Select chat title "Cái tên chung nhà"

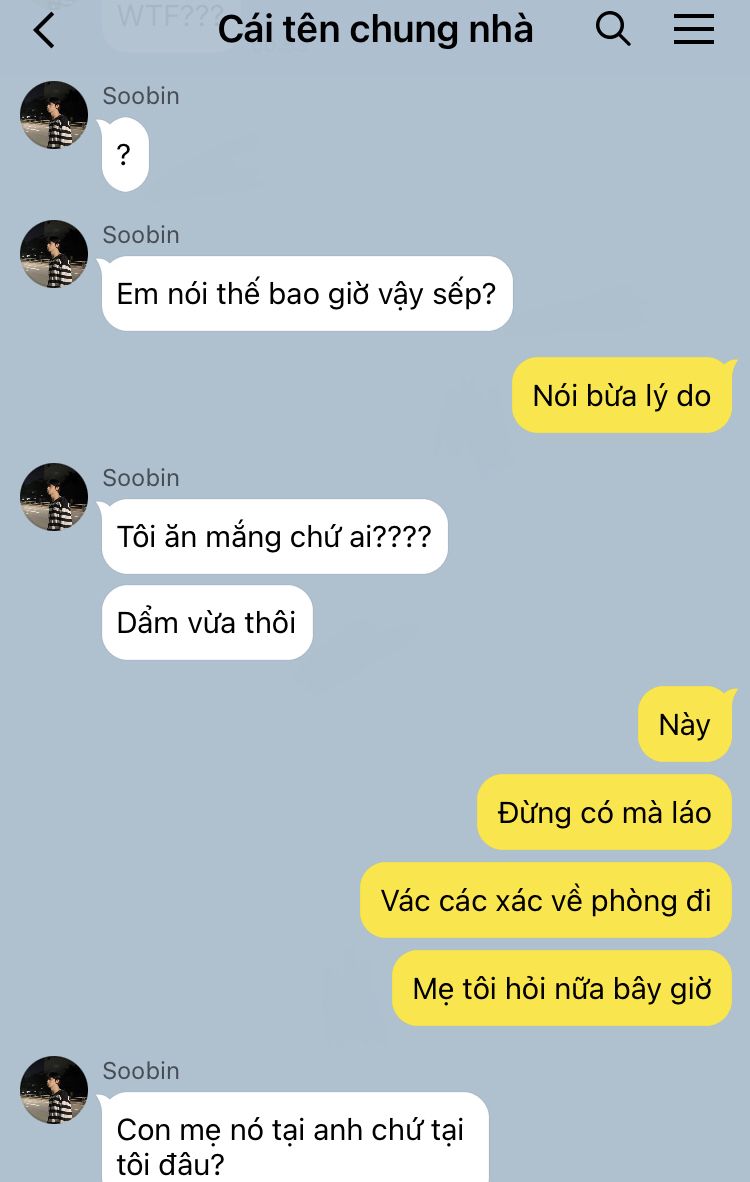click(375, 29)
